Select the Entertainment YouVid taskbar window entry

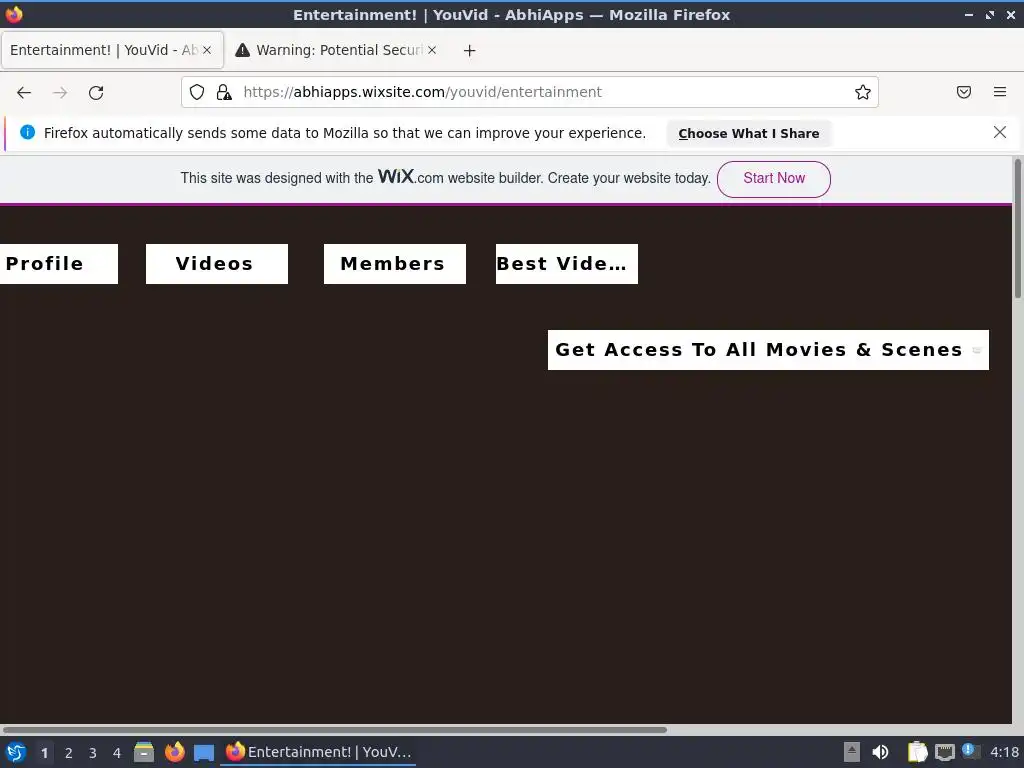(x=319, y=752)
